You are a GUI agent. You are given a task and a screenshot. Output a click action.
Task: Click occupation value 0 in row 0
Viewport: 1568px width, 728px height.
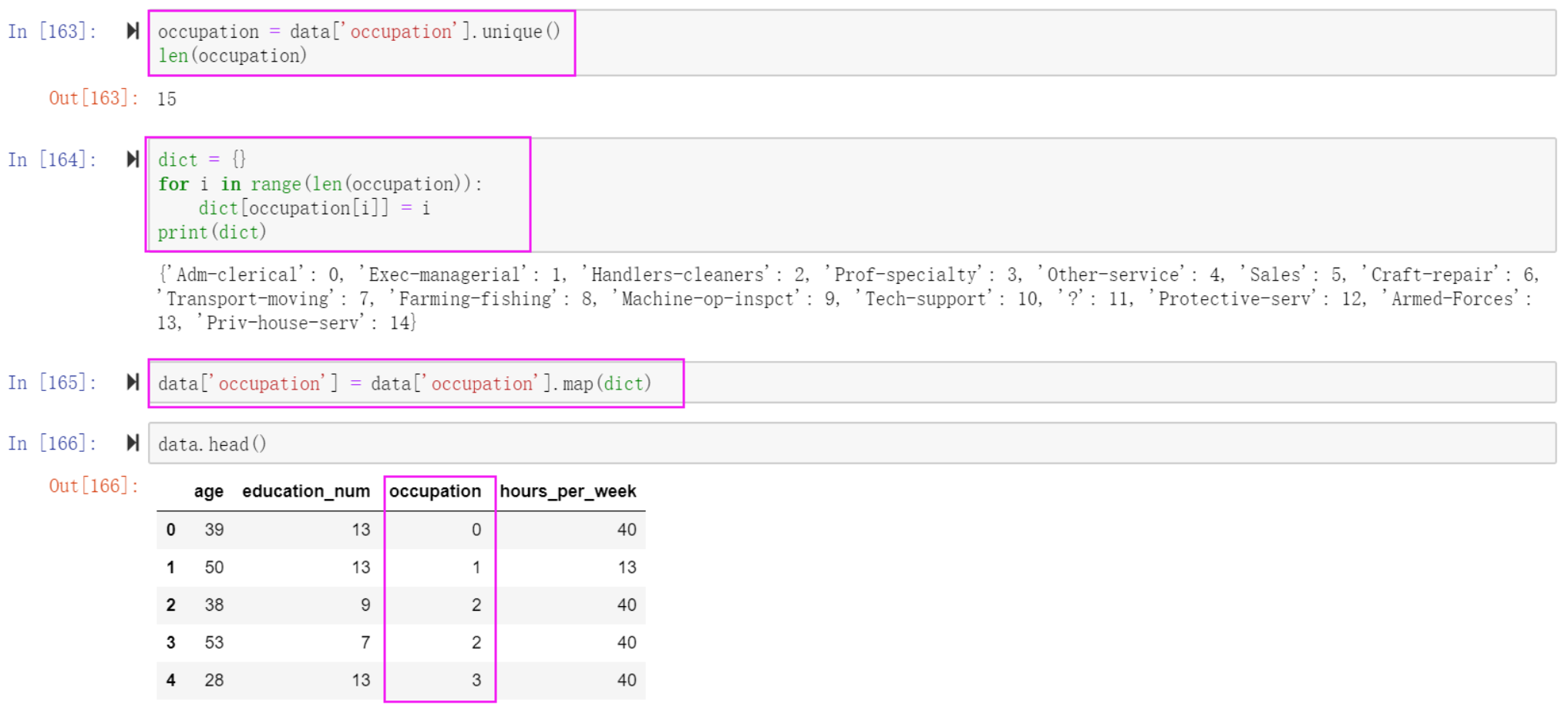[476, 530]
